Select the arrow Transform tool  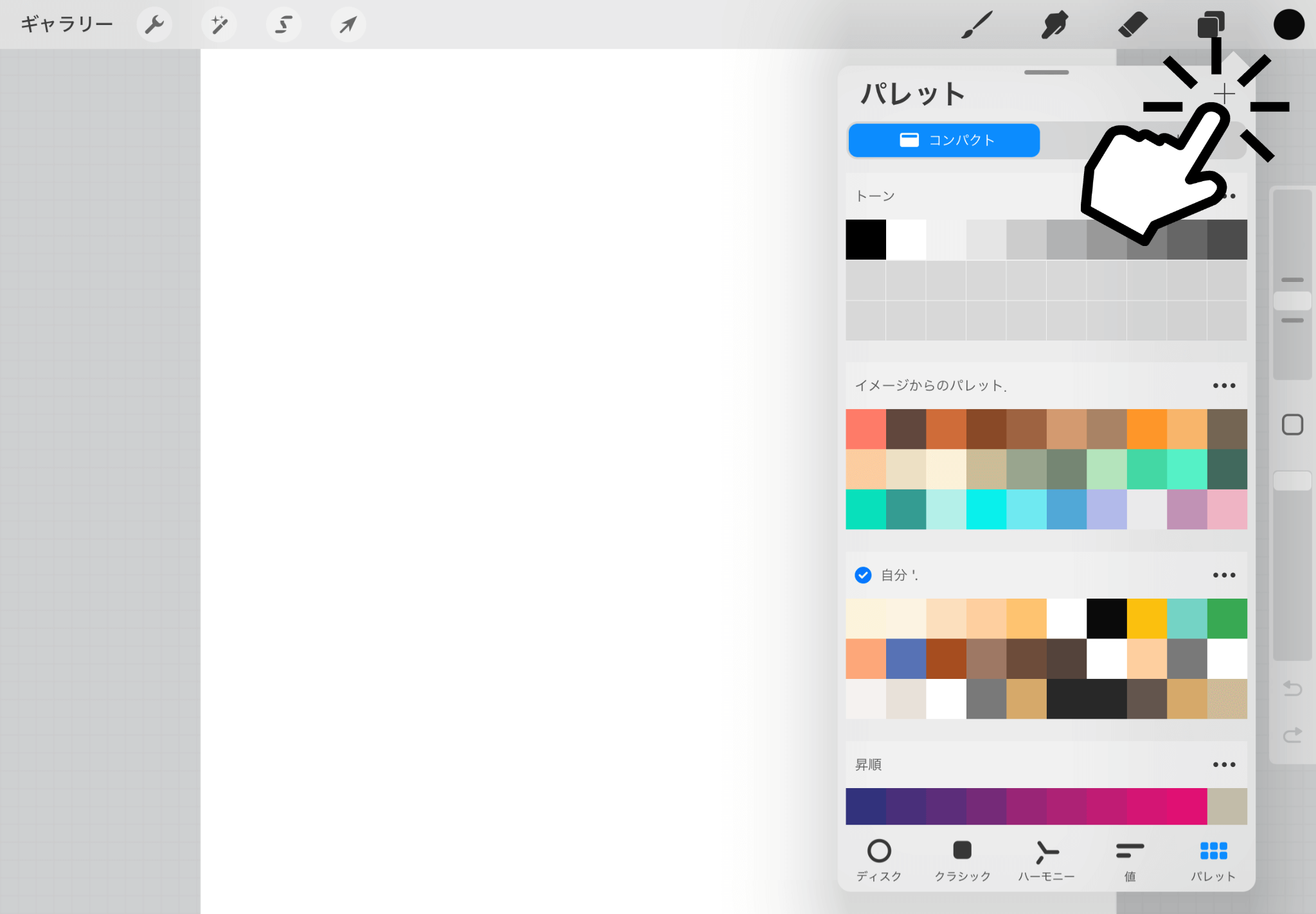(x=348, y=25)
